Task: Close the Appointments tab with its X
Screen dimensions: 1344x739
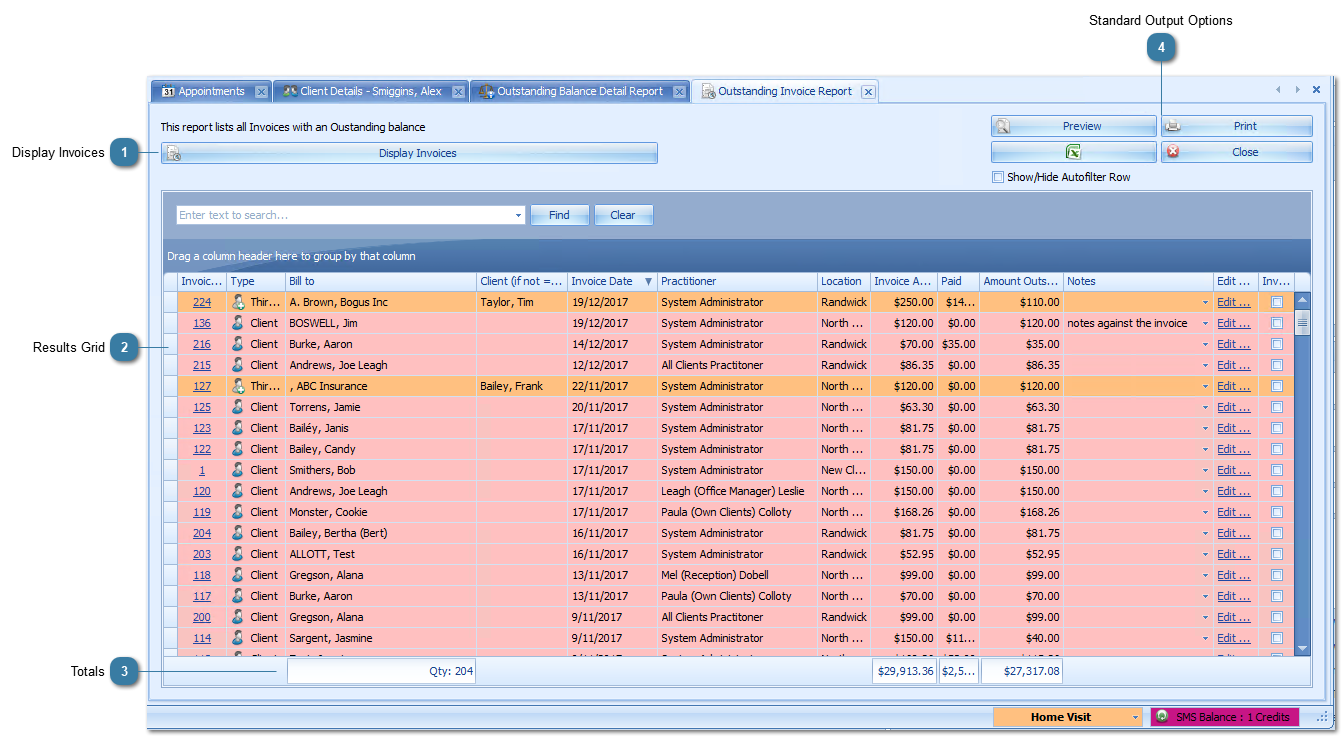Action: (261, 92)
